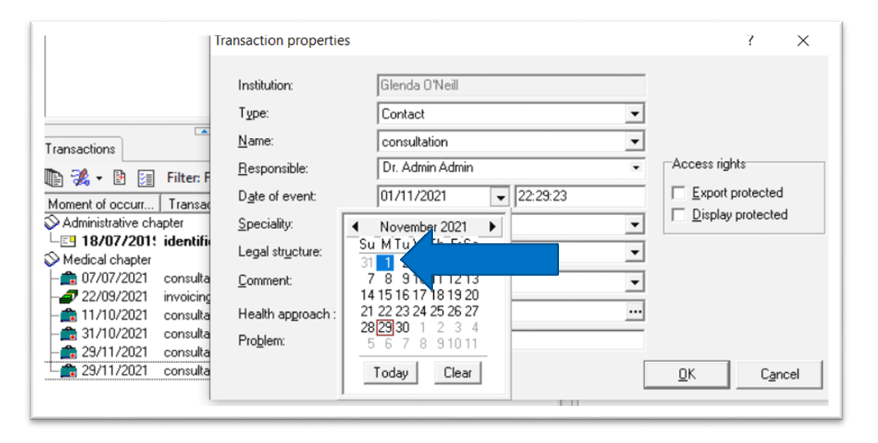Viewport: 878px width, 443px height.
Task: Click the red document icon in Transactions toolbar
Action: pyautogui.click(x=119, y=178)
